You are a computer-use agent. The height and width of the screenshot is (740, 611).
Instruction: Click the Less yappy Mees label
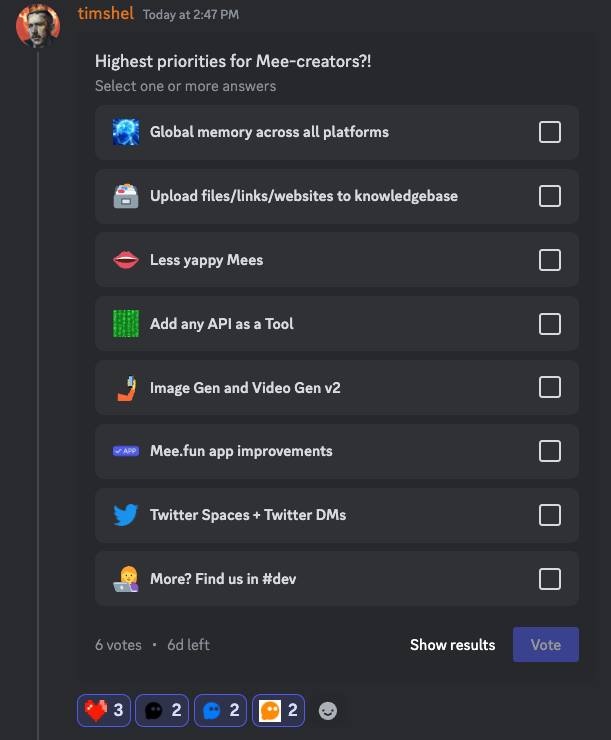point(207,260)
